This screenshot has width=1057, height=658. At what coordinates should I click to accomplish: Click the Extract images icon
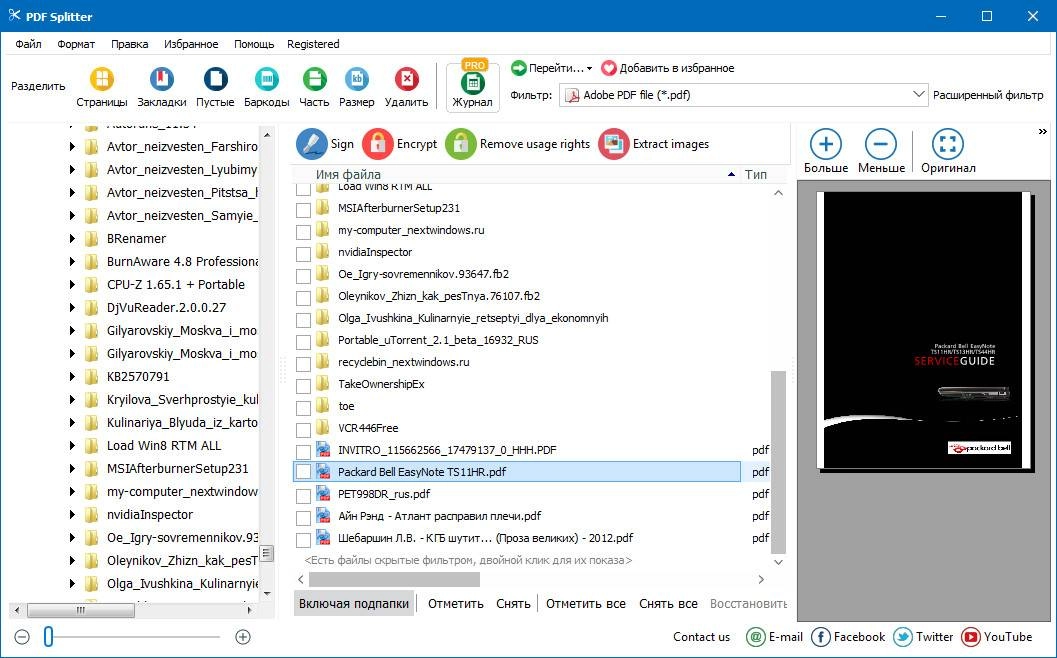click(x=613, y=144)
